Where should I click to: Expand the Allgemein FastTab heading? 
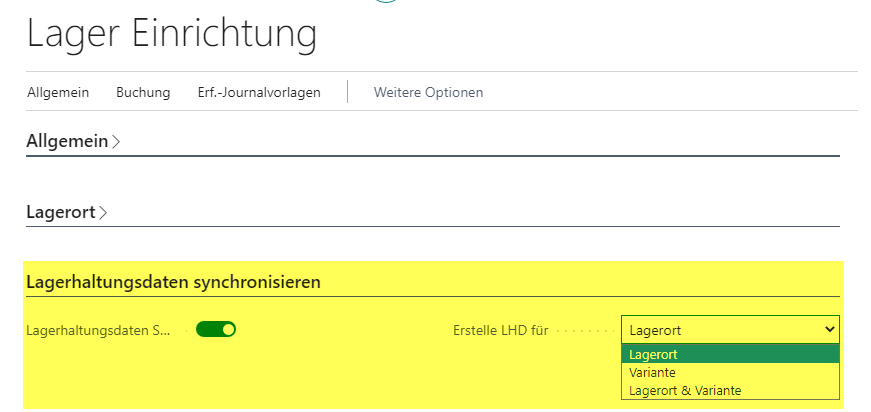tap(67, 142)
